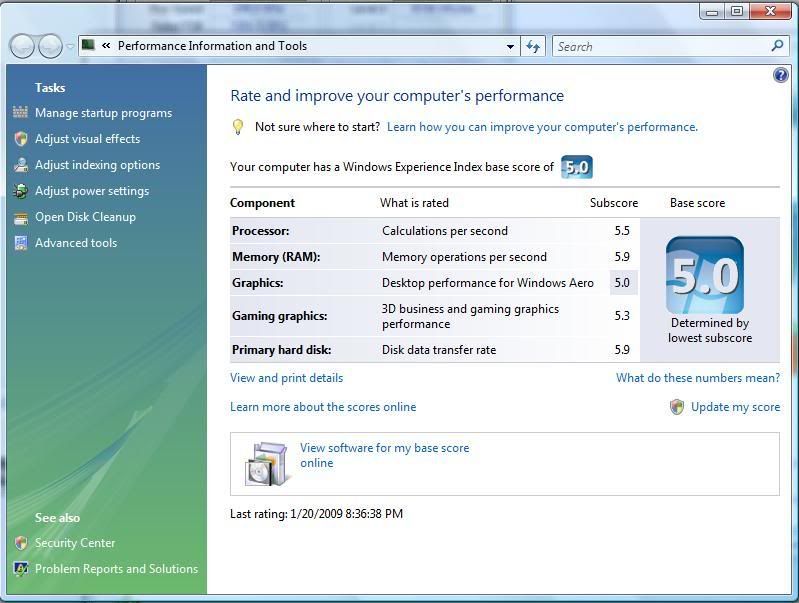Click the Gaming graphics subscore 5.3
The width and height of the screenshot is (799, 603).
[622, 316]
